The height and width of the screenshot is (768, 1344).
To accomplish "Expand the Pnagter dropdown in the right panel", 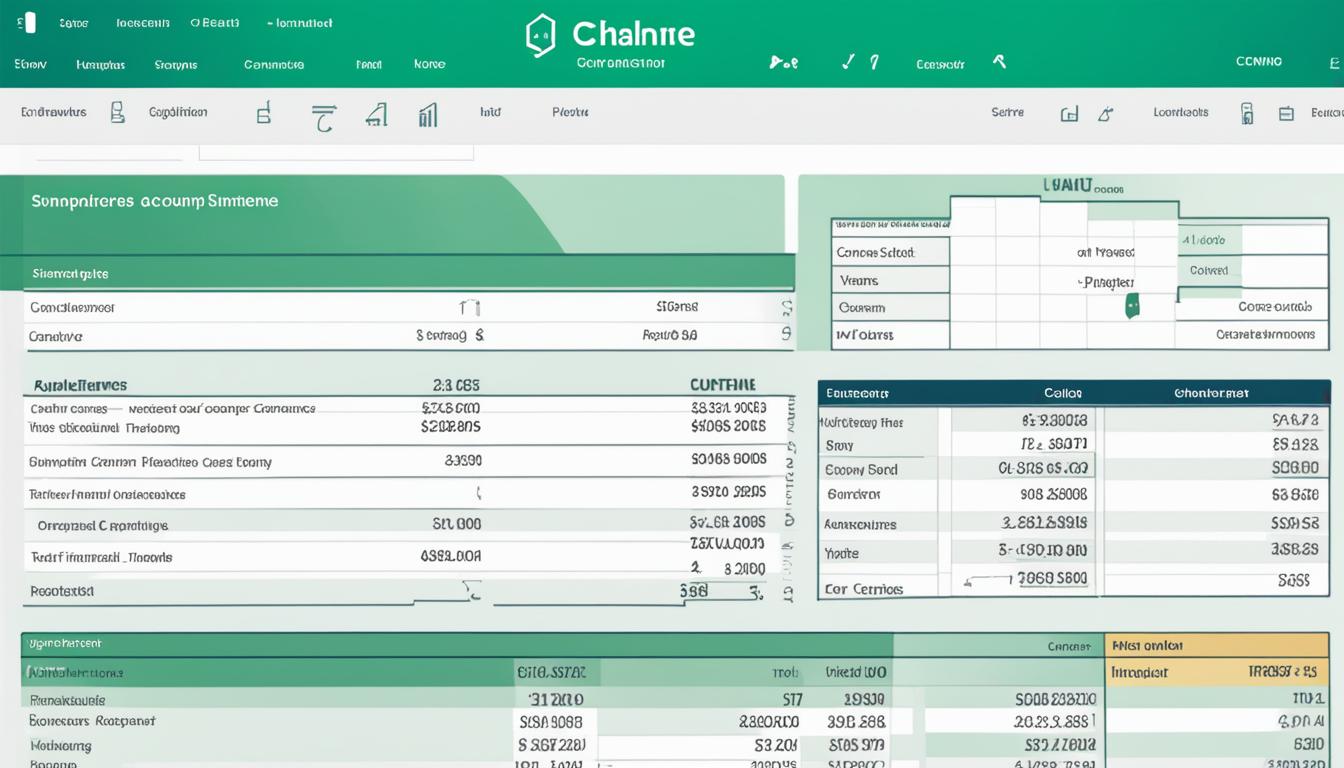I will click(1108, 281).
